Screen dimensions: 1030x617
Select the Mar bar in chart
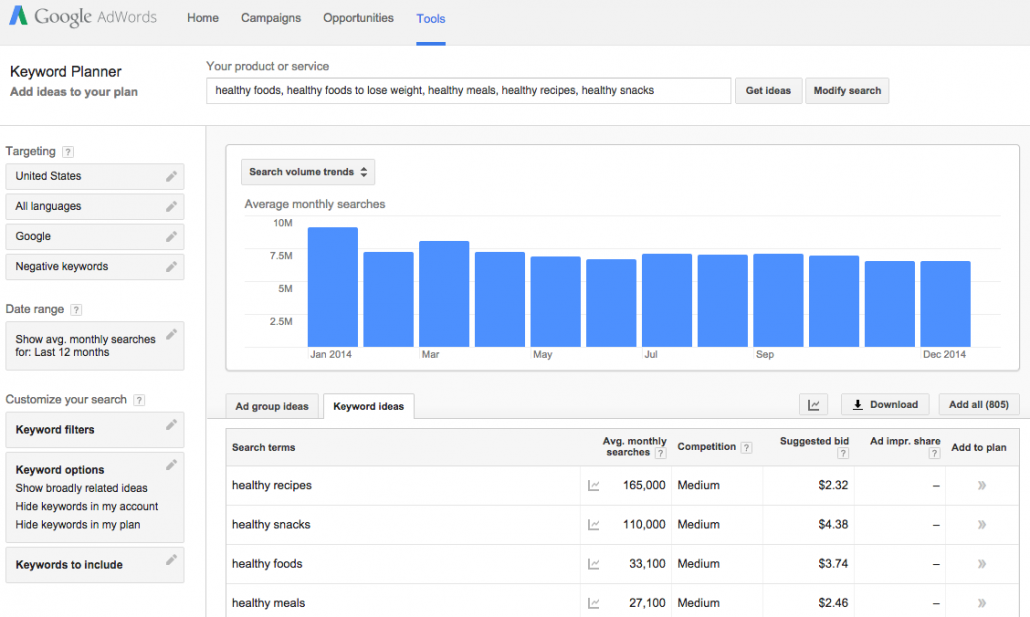click(x=444, y=294)
